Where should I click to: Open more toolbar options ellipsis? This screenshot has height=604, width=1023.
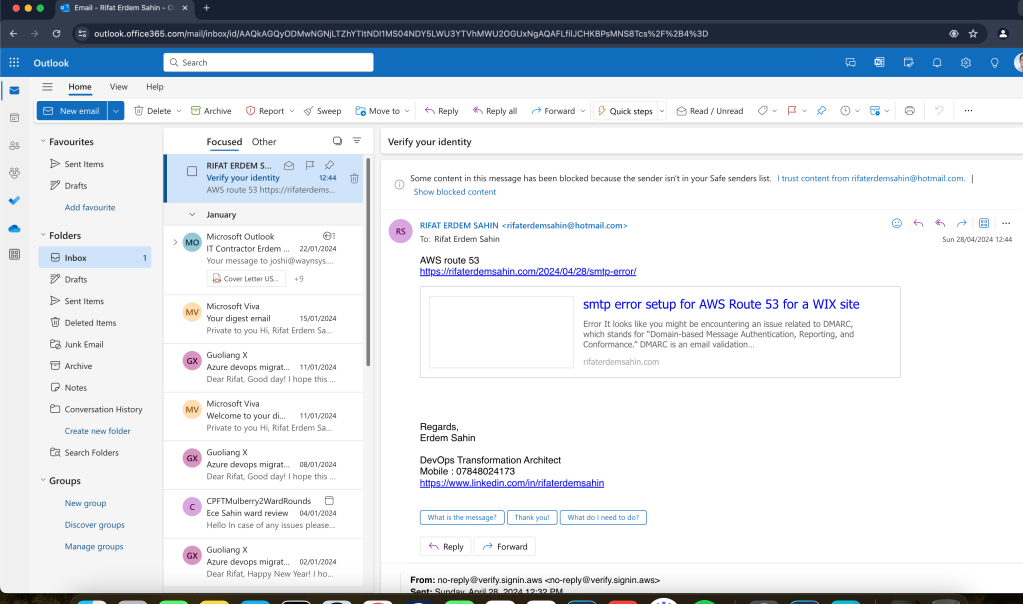968,111
